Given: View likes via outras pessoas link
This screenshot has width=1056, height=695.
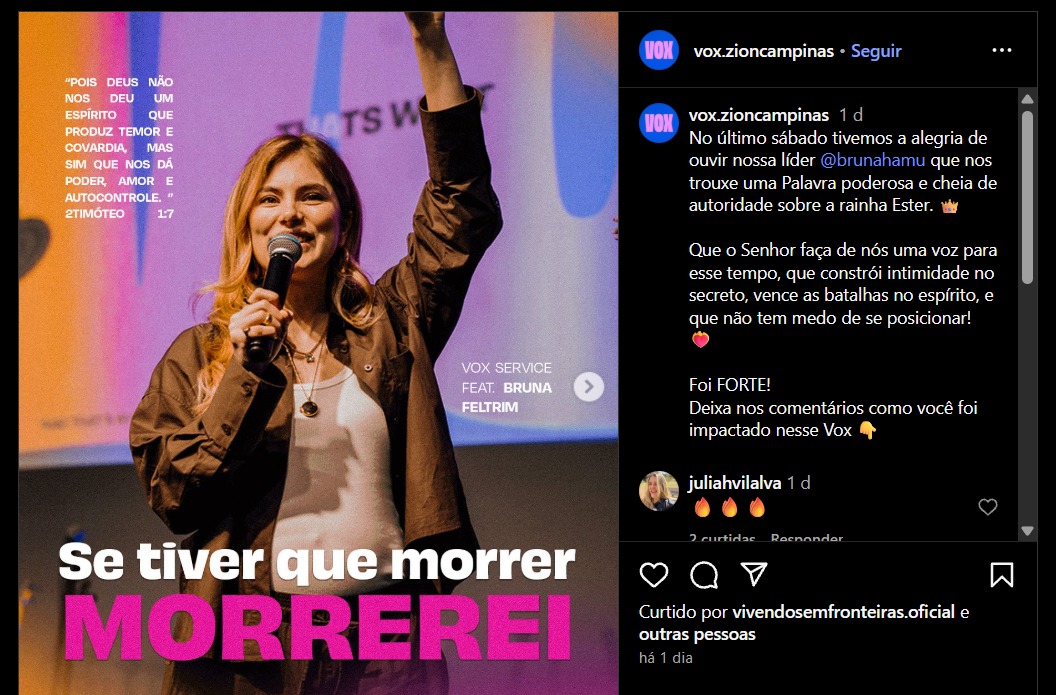Looking at the screenshot, I should click(697, 634).
